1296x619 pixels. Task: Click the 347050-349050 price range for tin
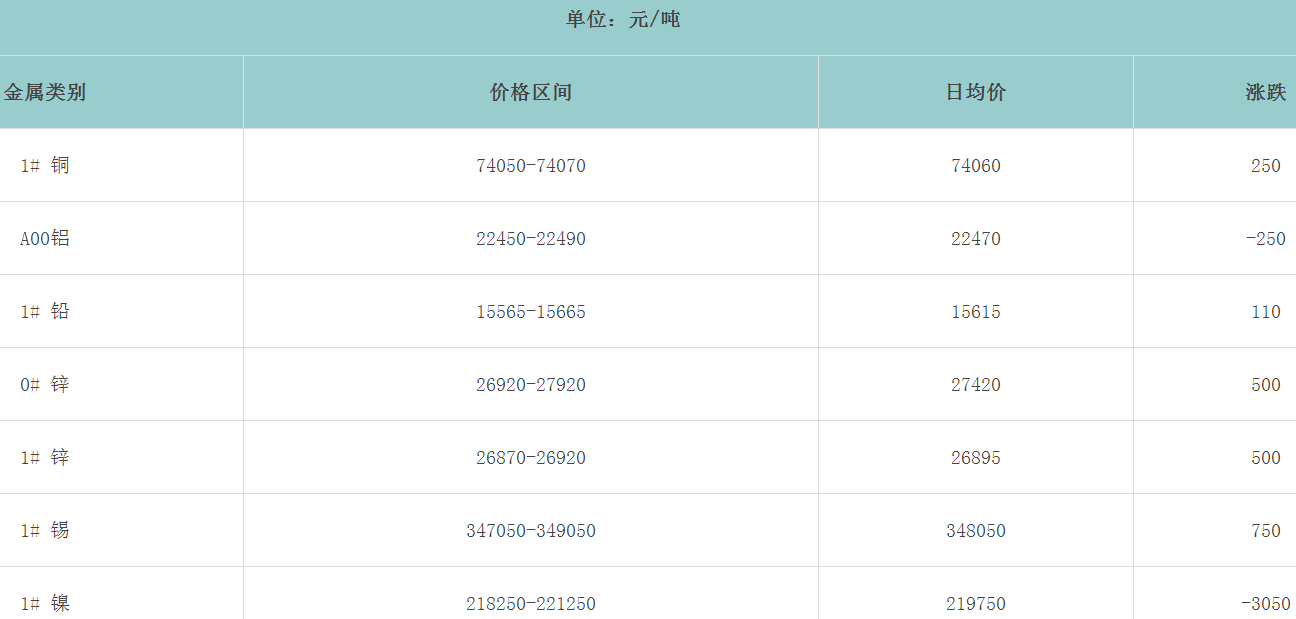pos(530,531)
